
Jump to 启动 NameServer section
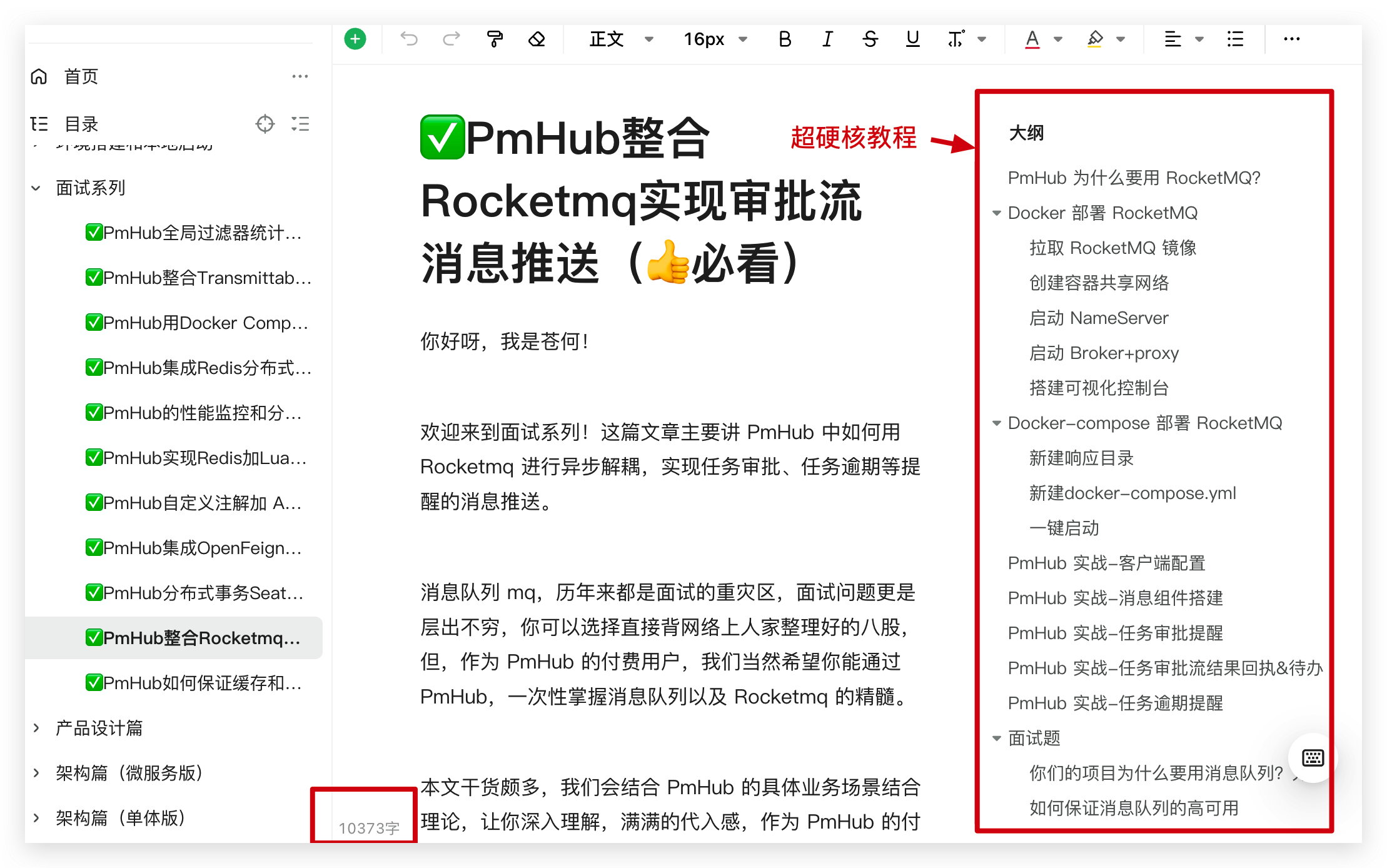click(1099, 318)
